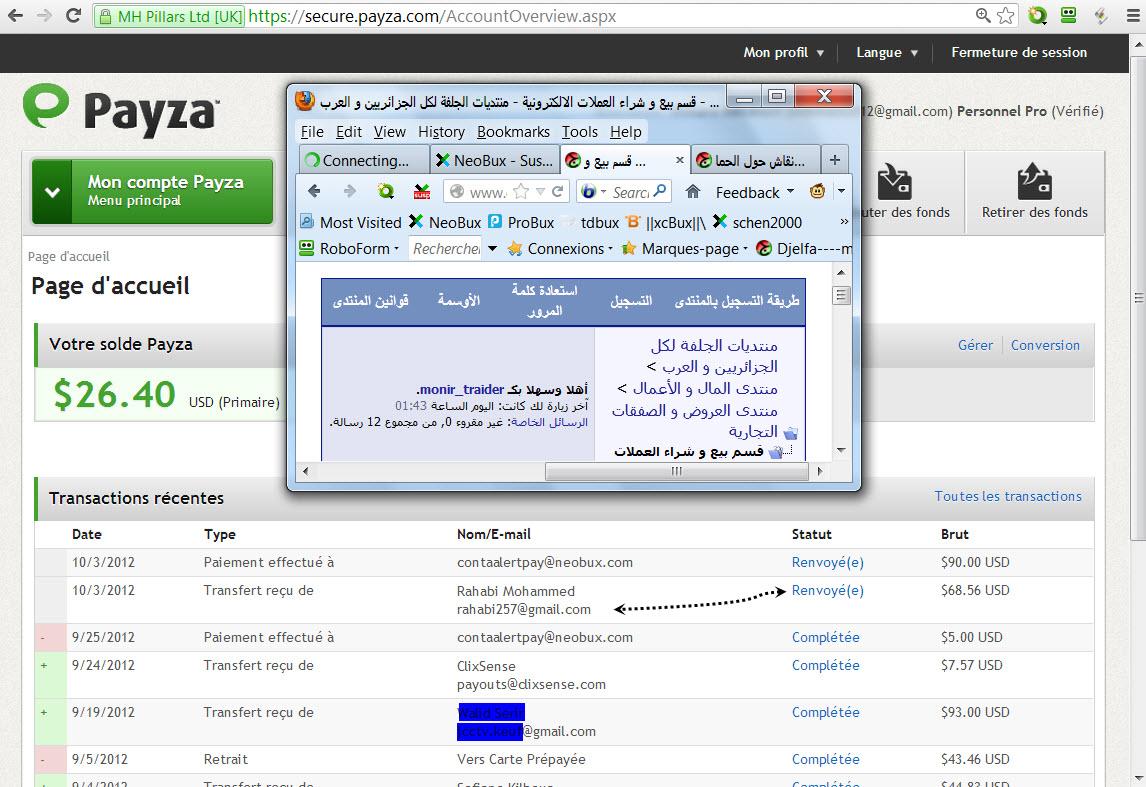Click the Most Visited bookmark in Firefox

(351, 222)
